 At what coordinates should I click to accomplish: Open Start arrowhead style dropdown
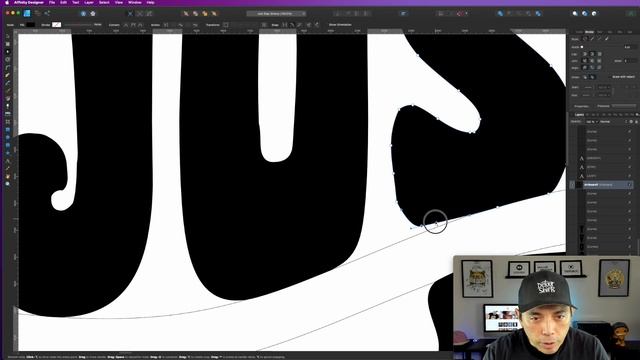click(x=588, y=87)
